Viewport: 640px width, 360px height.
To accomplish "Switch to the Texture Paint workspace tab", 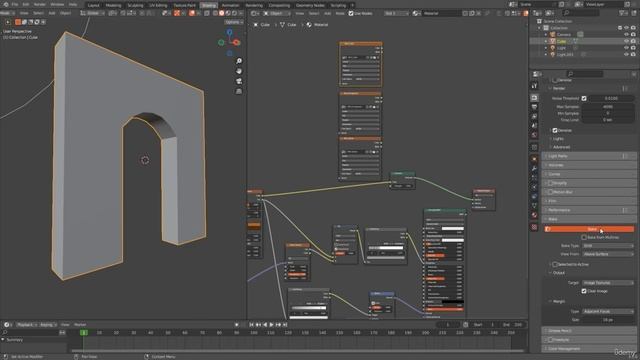I will [x=184, y=5].
